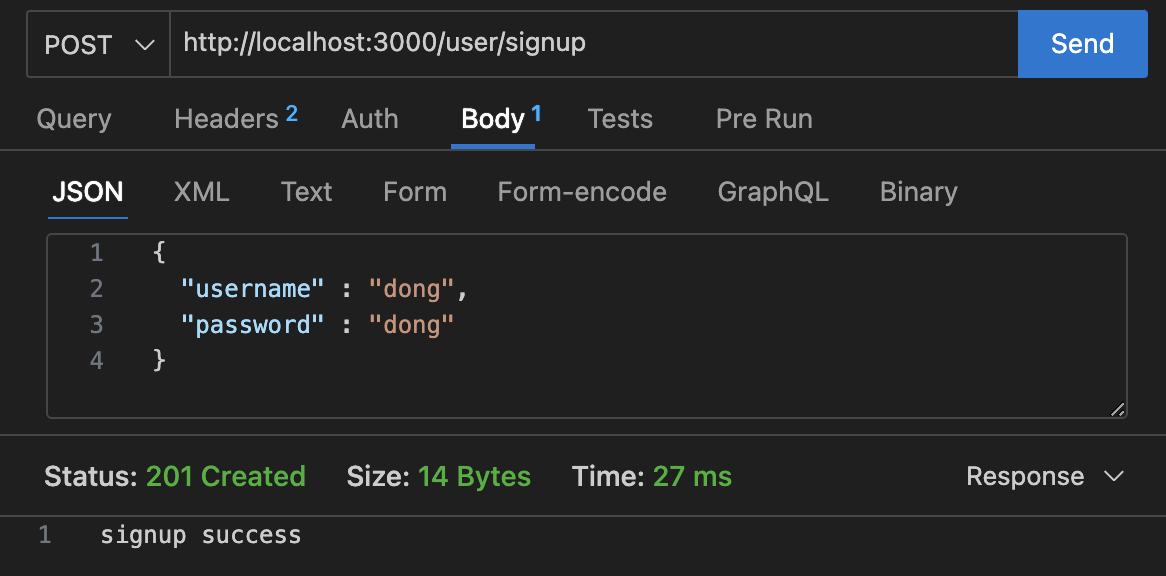Choose Form-encode body type

tap(582, 192)
